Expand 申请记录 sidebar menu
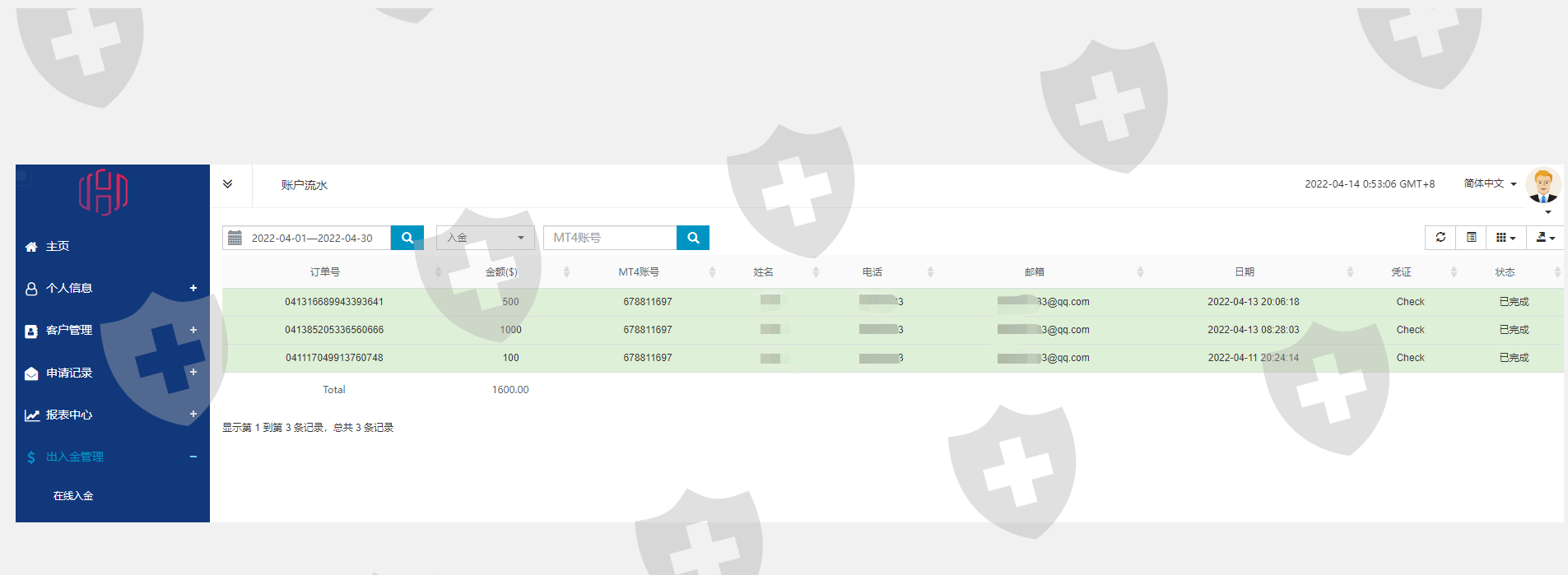 (113, 373)
